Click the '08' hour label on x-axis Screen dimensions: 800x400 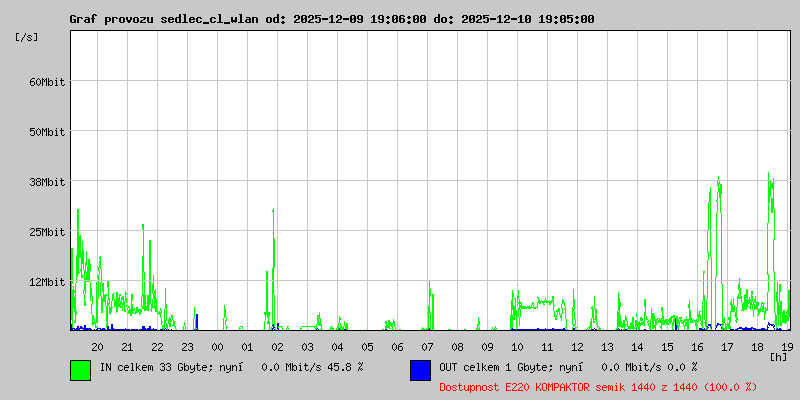[457, 347]
